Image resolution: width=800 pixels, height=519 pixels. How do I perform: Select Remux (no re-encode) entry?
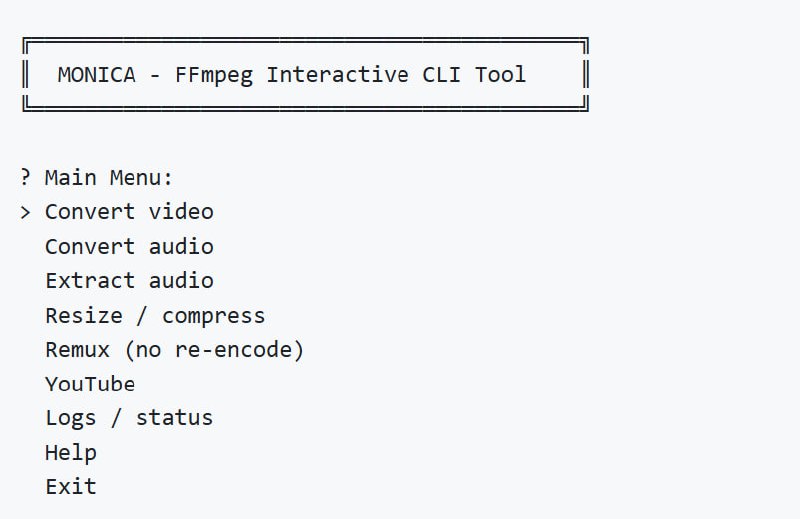174,350
